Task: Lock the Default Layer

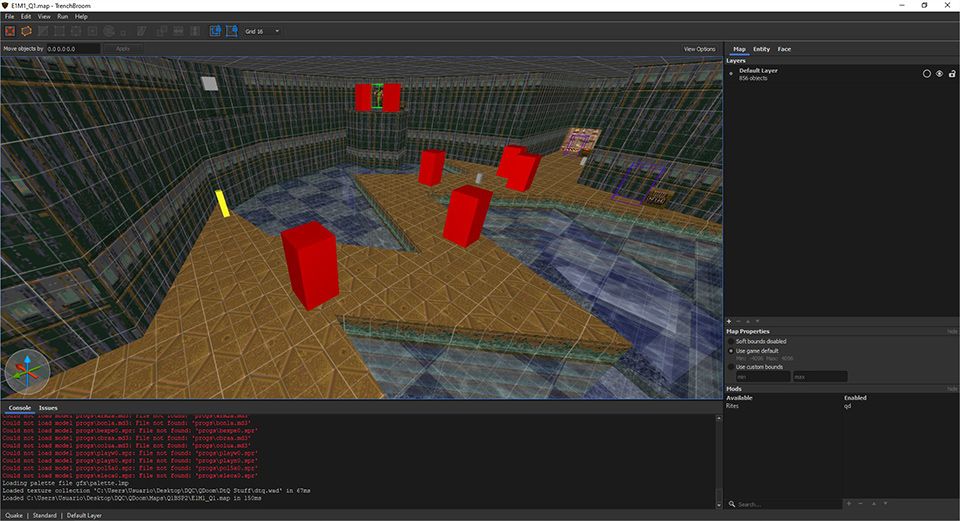Action: tap(950, 74)
